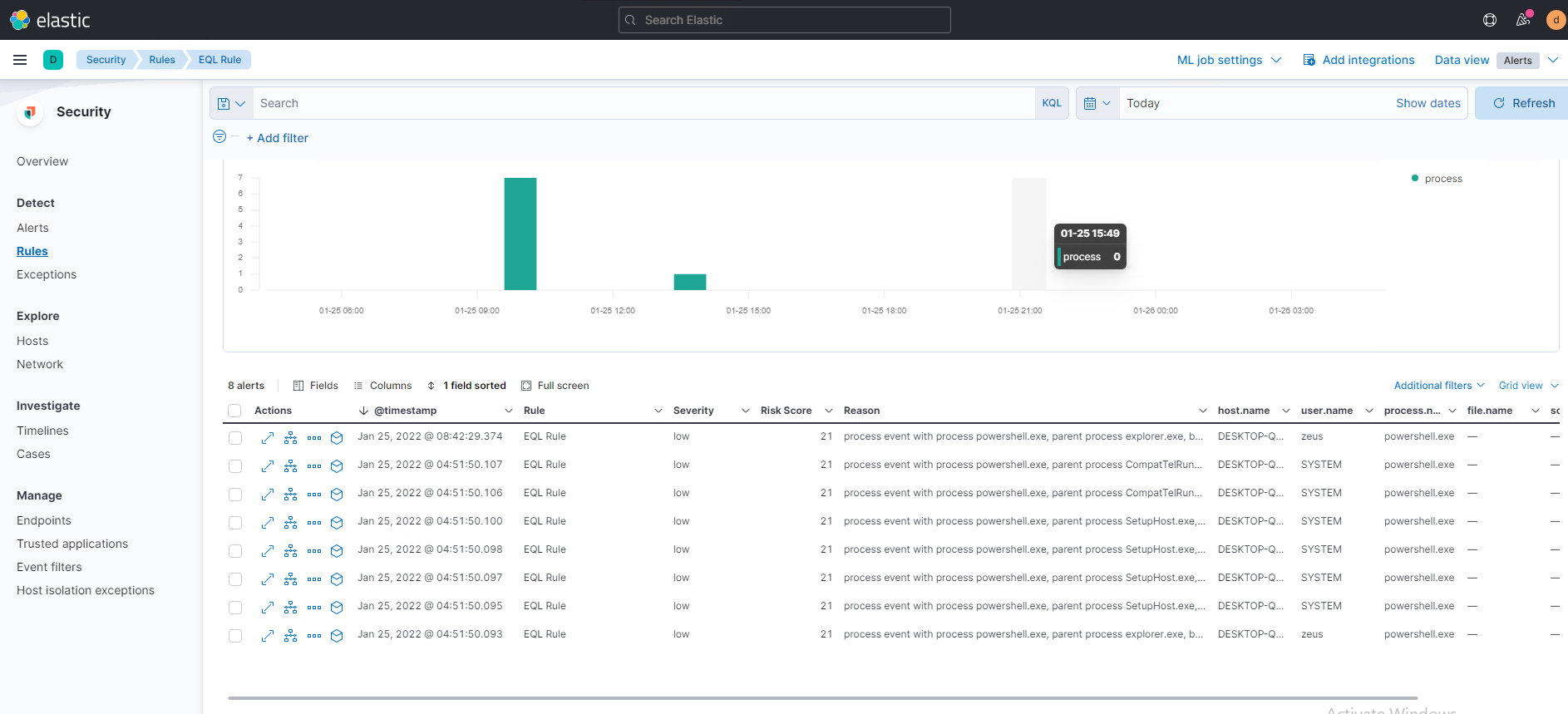Open the Fields browser

(316, 386)
